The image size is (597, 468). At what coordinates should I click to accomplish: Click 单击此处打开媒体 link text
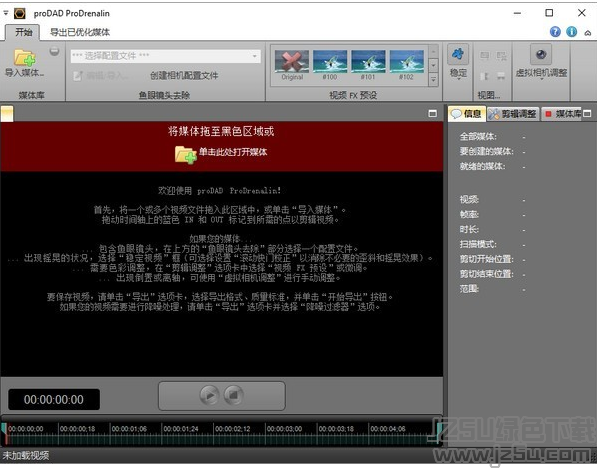[x=233, y=152]
